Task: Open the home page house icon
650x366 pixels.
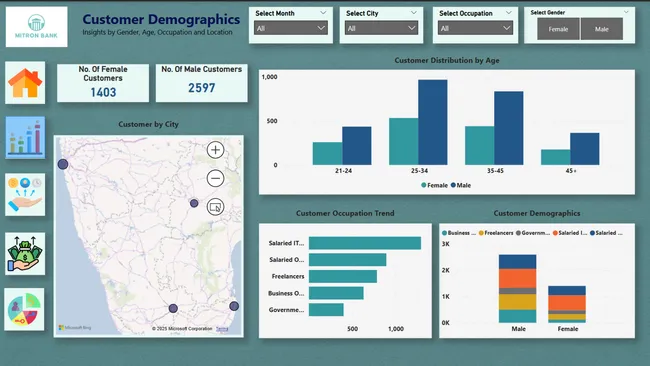Action: pos(25,83)
